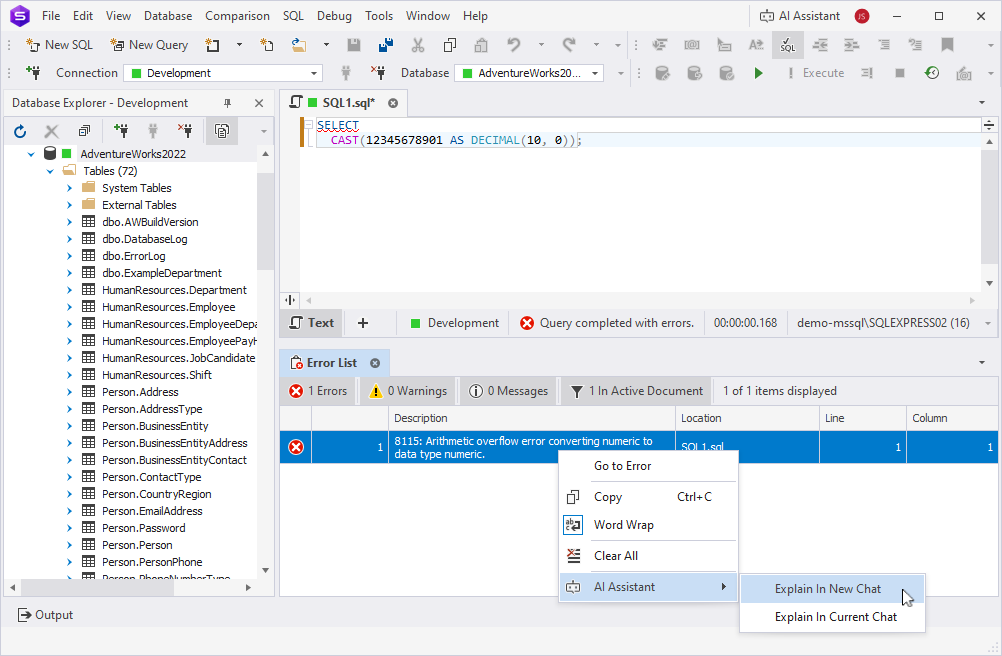The height and width of the screenshot is (656, 1002).
Task: Toggle the 0 Warnings filter
Action: point(405,391)
